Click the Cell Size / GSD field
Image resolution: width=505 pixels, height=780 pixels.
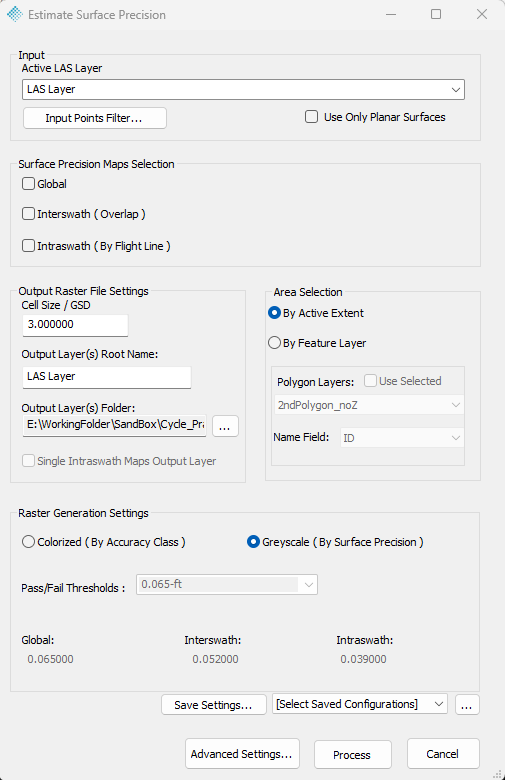(x=75, y=325)
